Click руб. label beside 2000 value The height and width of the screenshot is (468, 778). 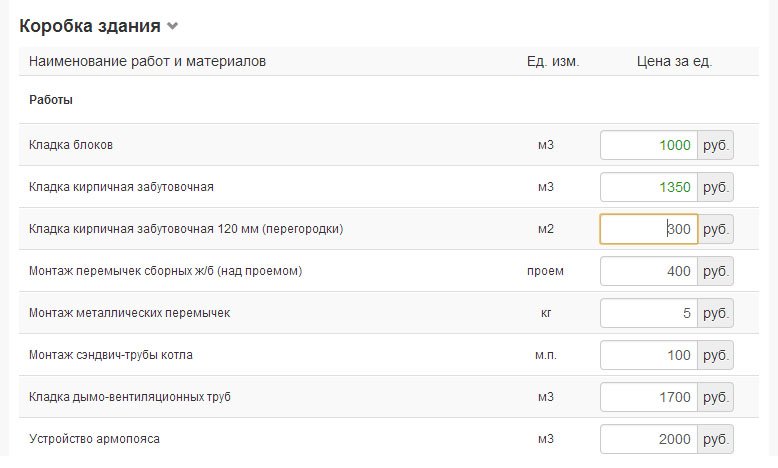[715, 439]
